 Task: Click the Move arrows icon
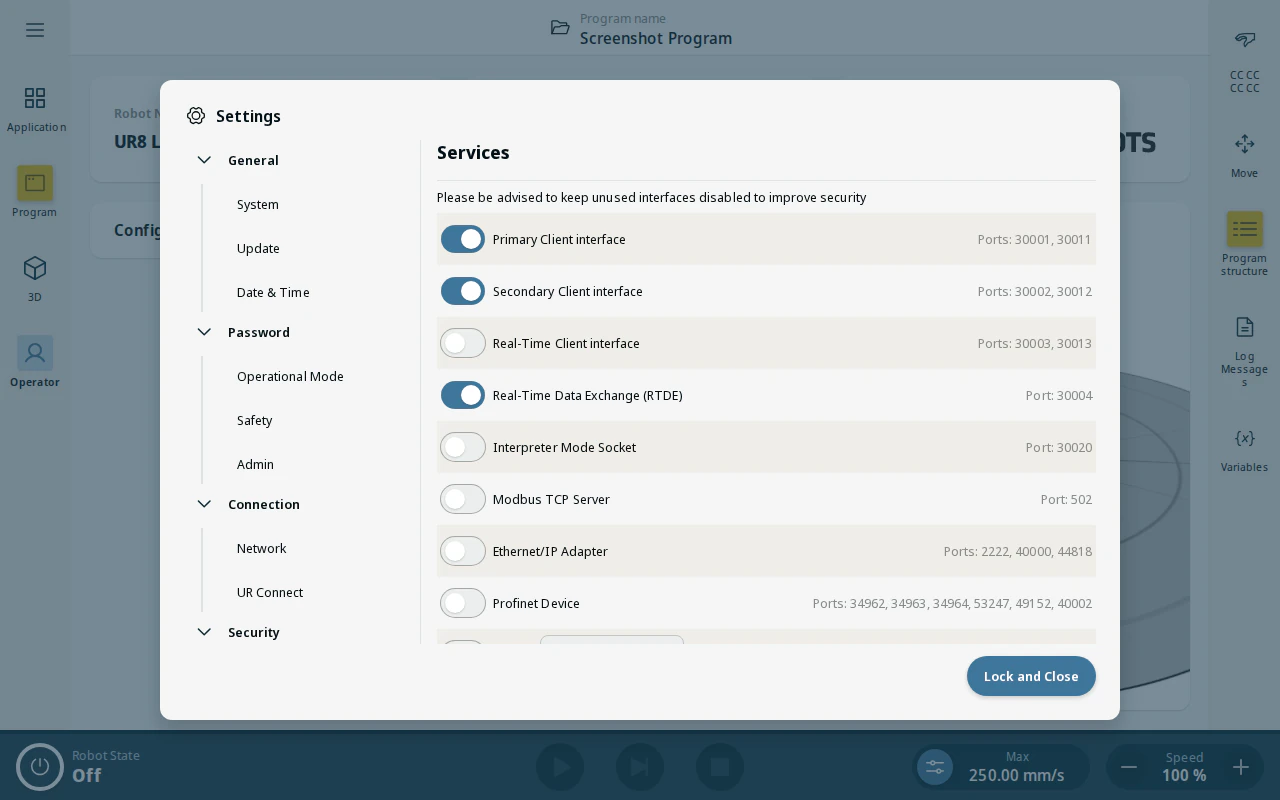pyautogui.click(x=1245, y=144)
